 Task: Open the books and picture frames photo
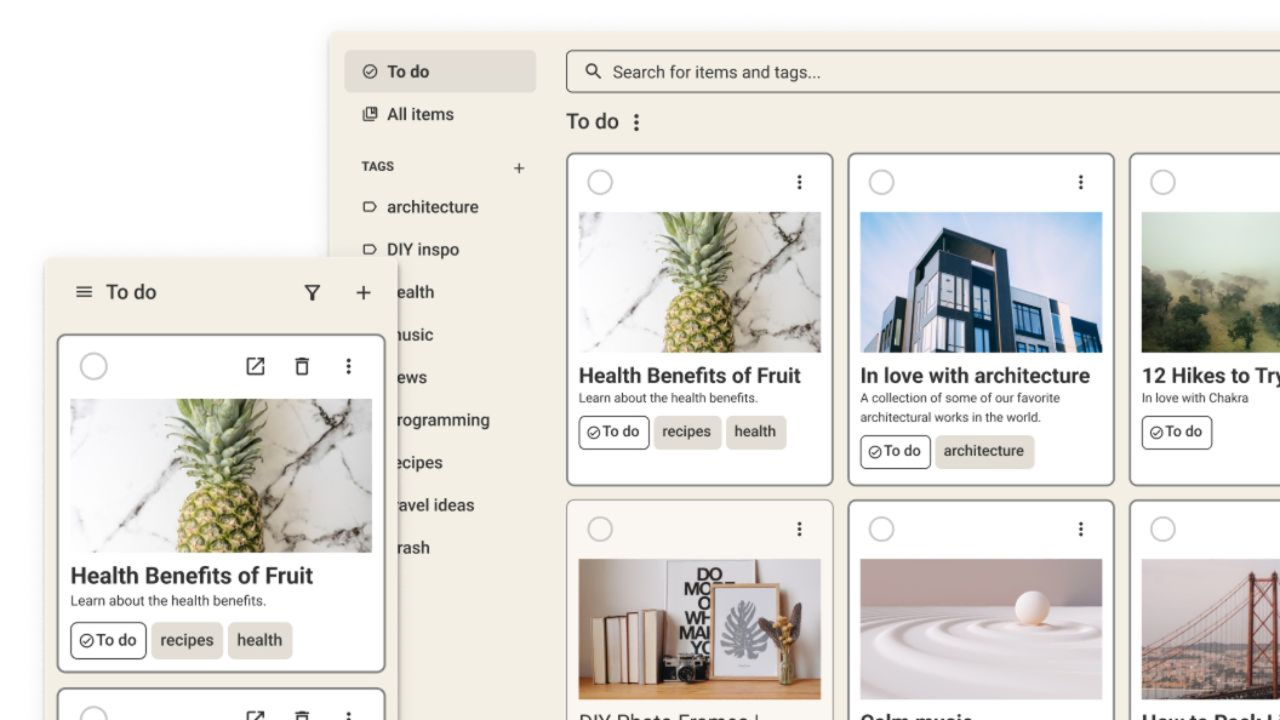(700, 629)
